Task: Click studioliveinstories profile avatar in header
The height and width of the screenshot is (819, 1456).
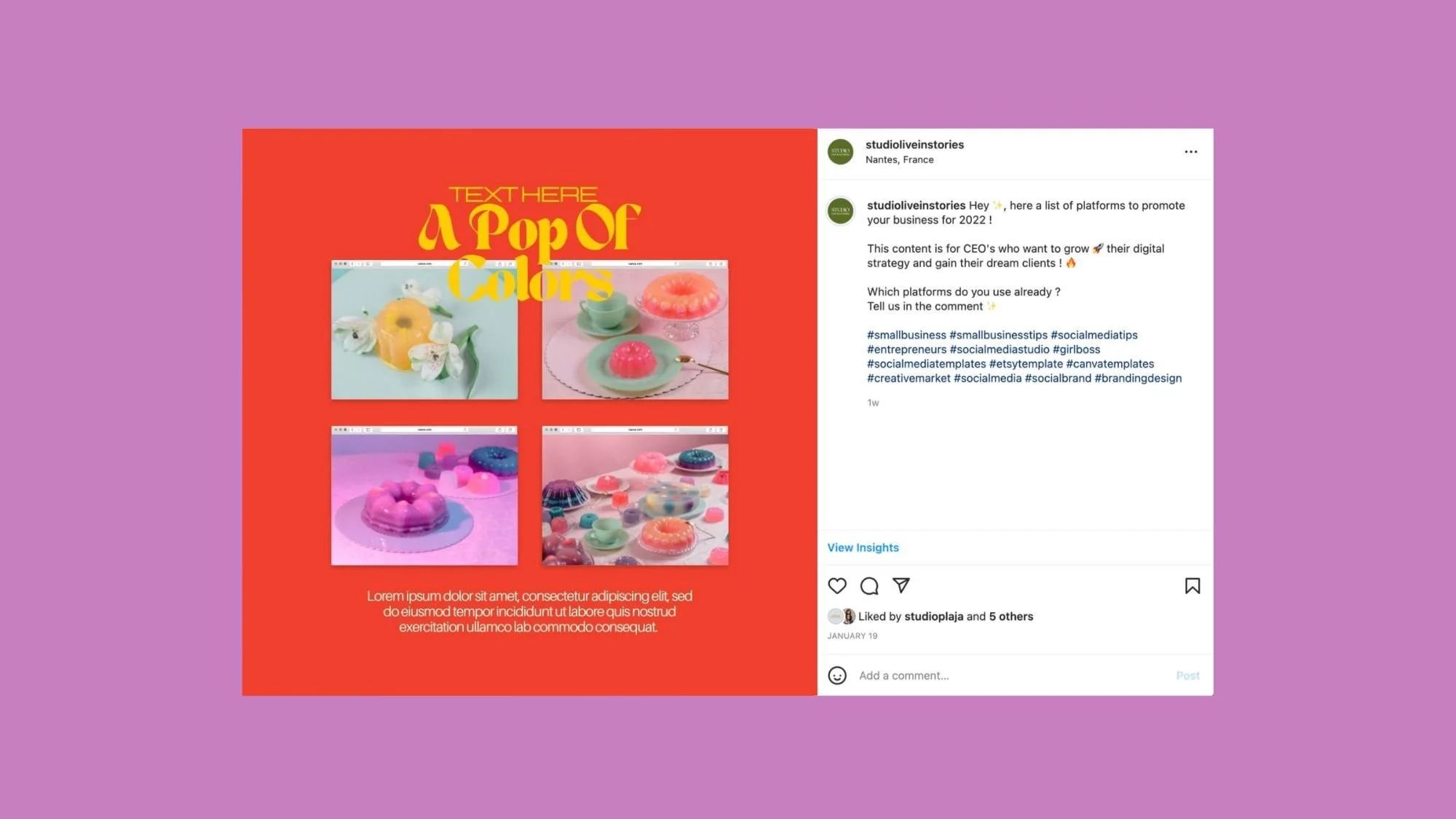Action: click(841, 151)
